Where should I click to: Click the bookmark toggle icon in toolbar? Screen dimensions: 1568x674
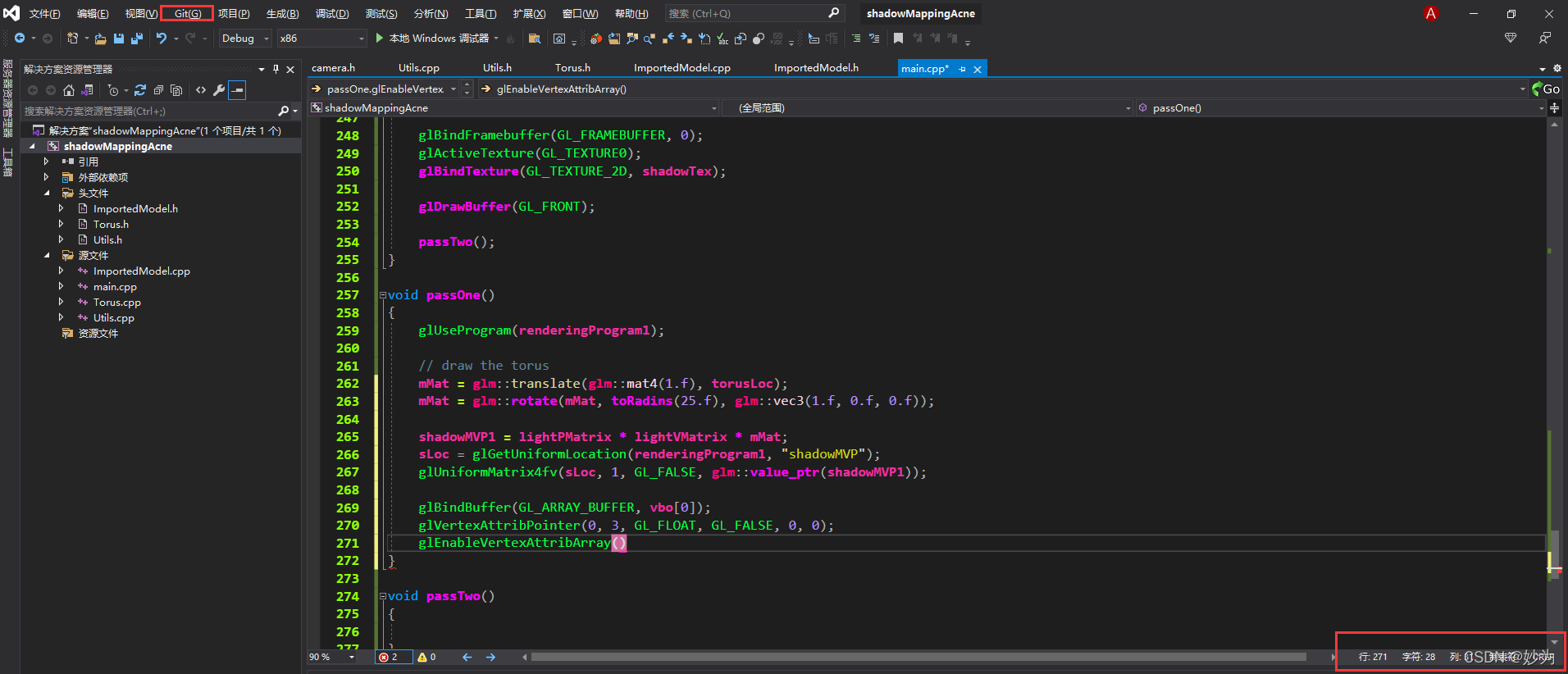coord(898,39)
